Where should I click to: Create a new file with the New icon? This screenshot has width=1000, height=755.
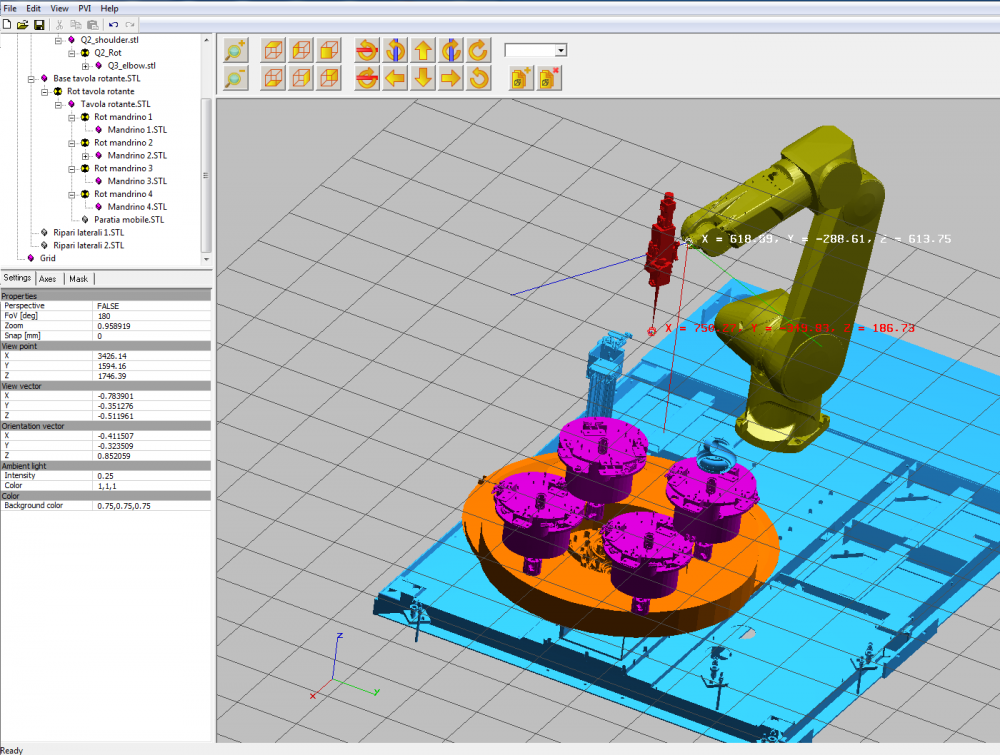[7, 25]
